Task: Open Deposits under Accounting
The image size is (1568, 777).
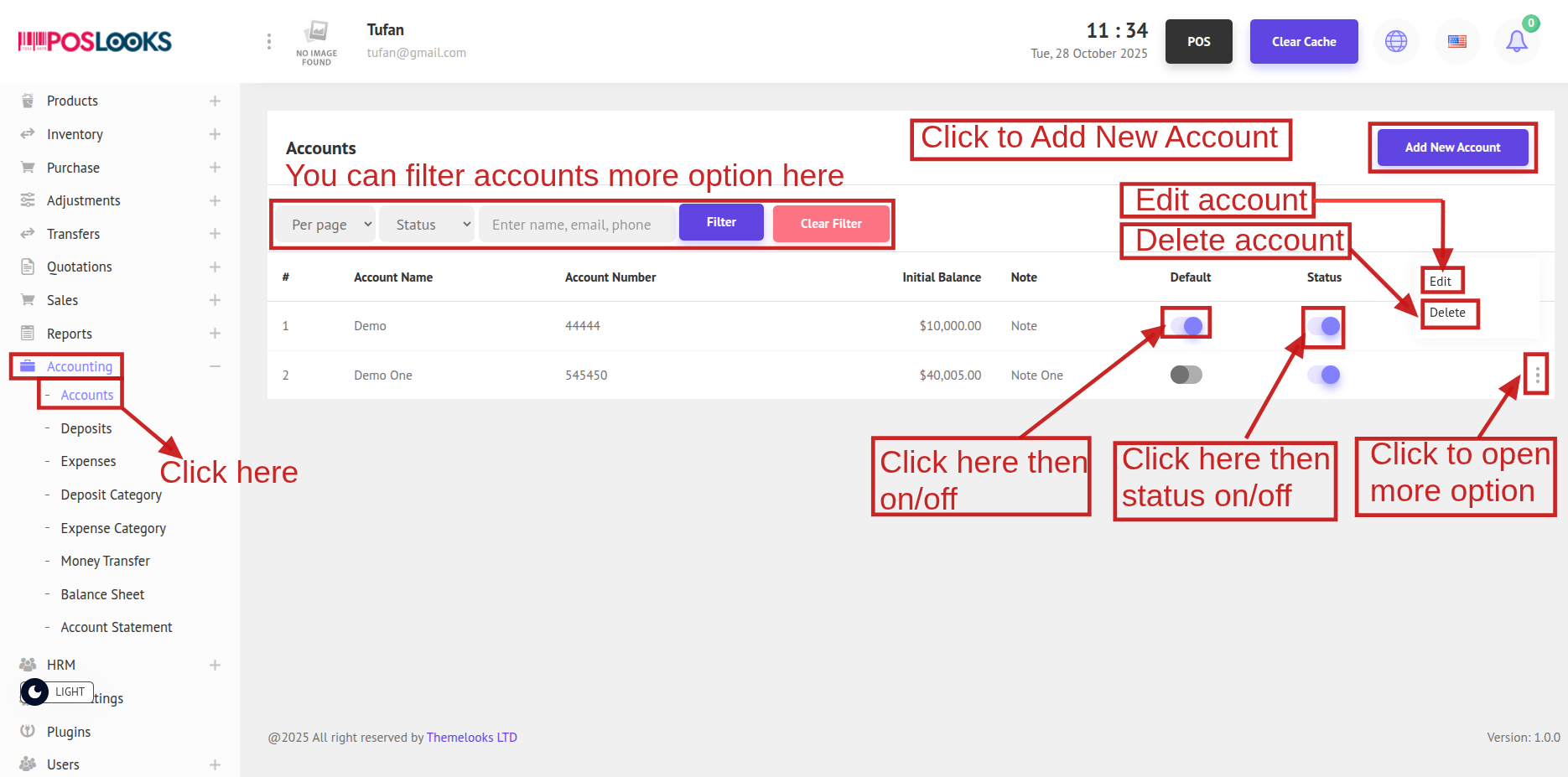Action: pyautogui.click(x=86, y=428)
